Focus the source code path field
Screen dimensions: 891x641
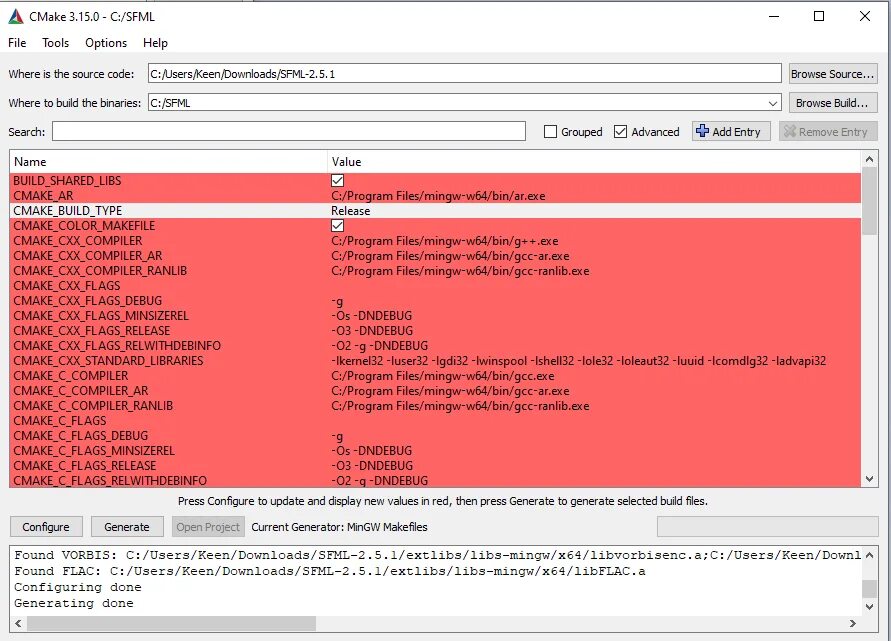[x=464, y=74]
